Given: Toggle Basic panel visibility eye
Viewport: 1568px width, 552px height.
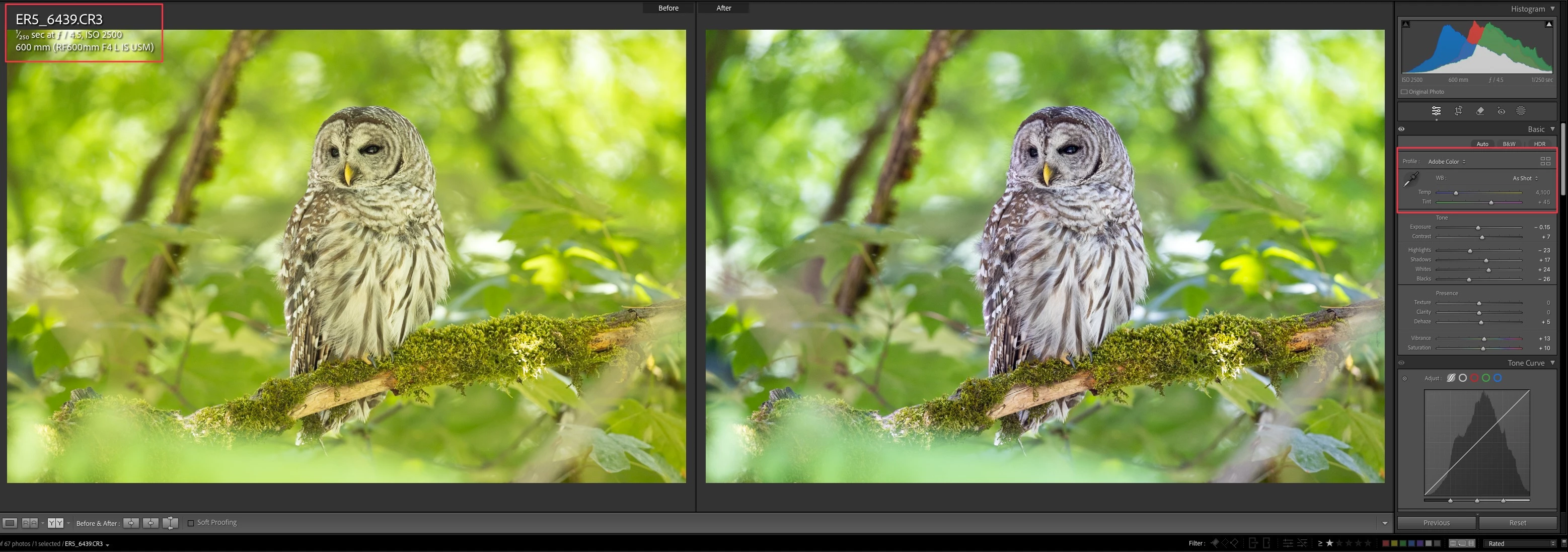Looking at the screenshot, I should [x=1401, y=129].
